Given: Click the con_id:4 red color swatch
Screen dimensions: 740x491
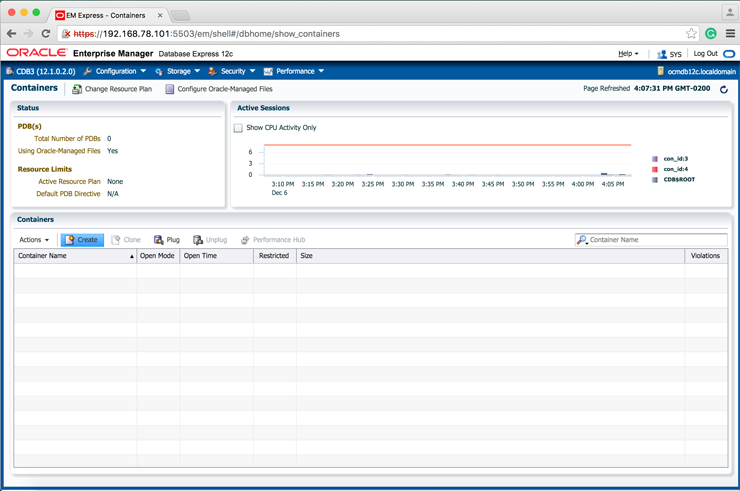Looking at the screenshot, I should point(655,169).
